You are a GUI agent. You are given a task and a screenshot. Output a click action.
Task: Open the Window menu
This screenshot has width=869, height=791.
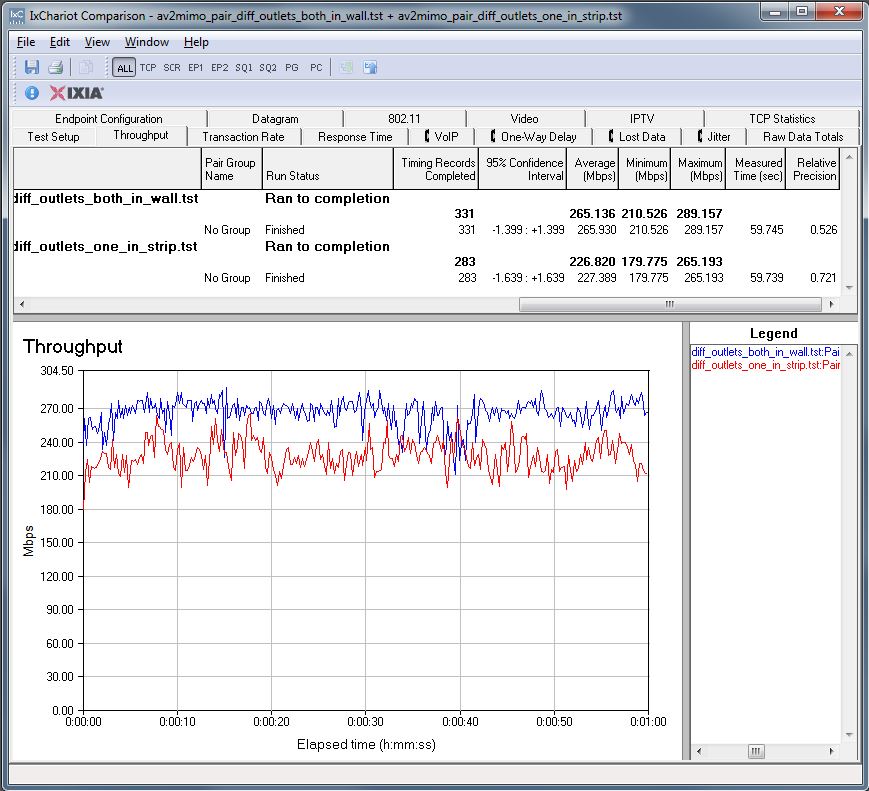[147, 42]
